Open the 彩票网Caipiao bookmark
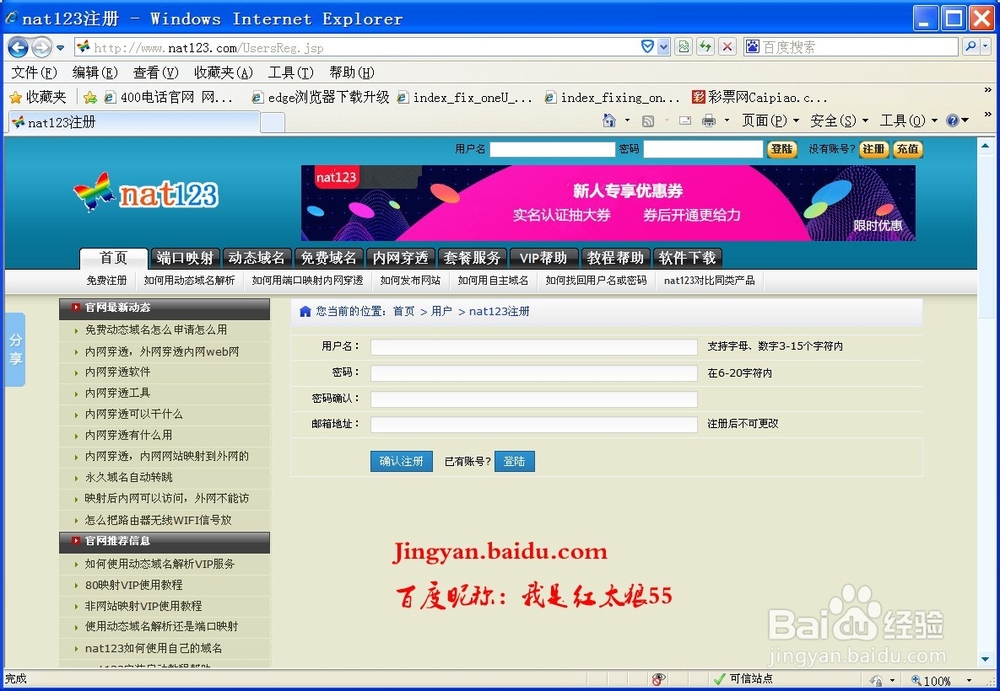The height and width of the screenshot is (691, 1000). [x=760, y=97]
